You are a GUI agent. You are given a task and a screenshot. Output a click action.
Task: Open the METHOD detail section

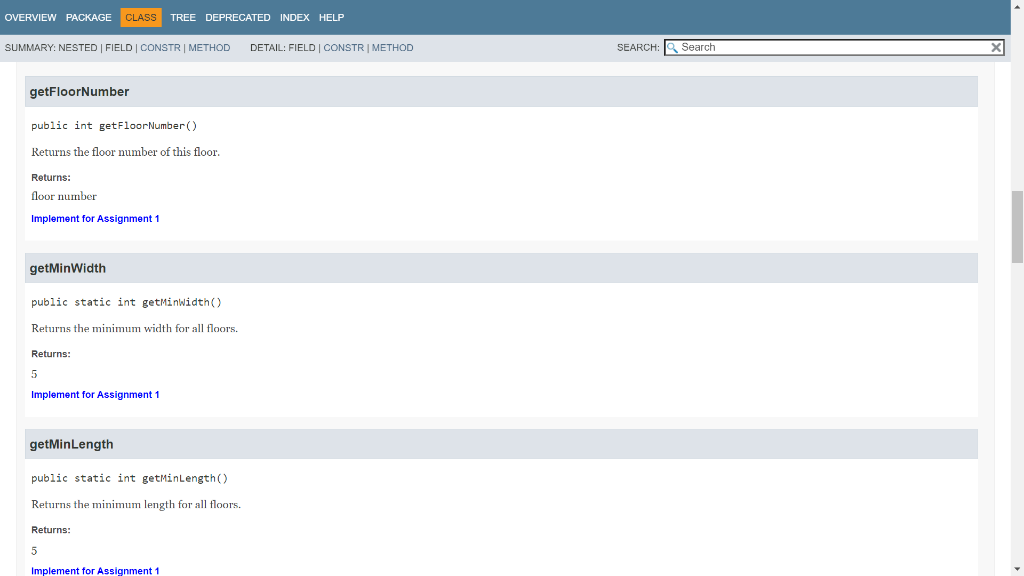click(392, 47)
